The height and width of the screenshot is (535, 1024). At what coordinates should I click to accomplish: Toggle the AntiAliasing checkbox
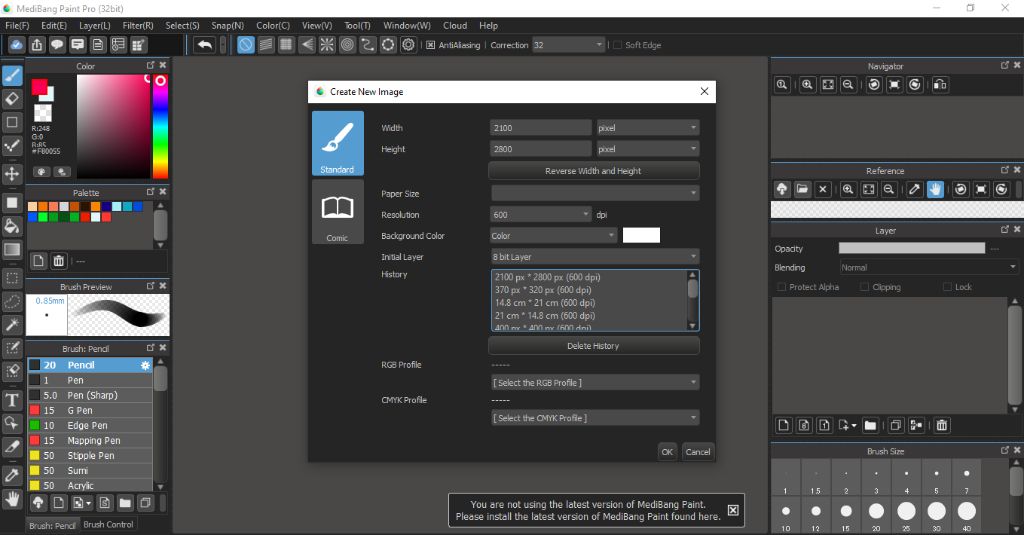coord(430,45)
